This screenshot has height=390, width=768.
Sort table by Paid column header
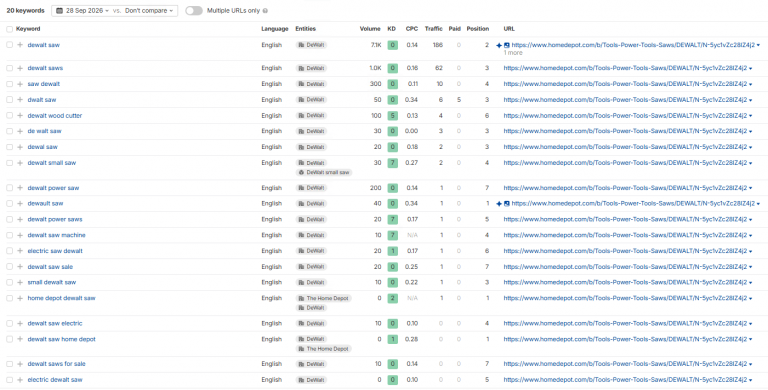[x=455, y=29]
